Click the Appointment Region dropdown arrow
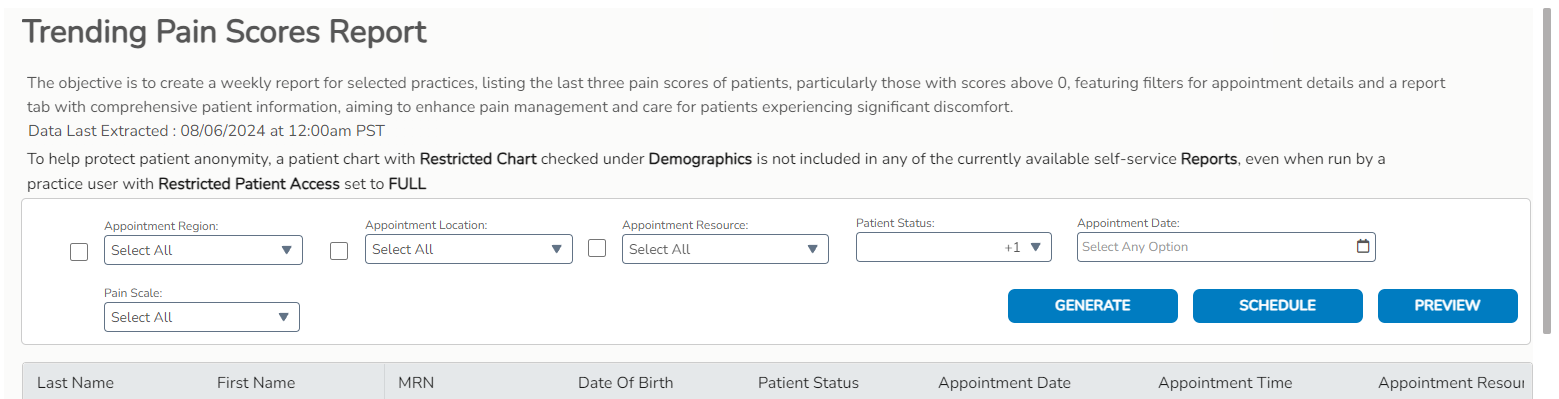 [287, 250]
